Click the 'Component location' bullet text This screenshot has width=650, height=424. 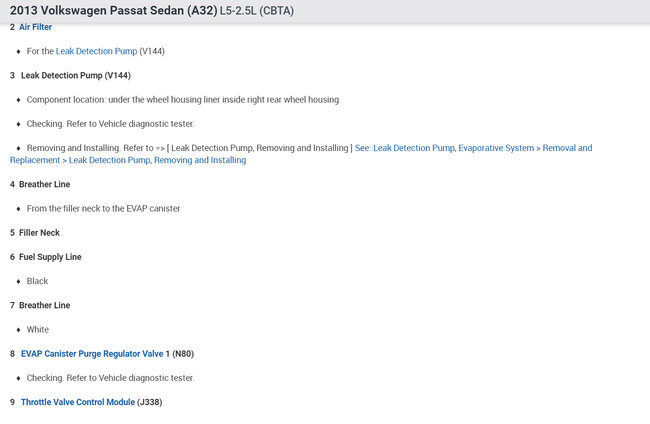(182, 100)
